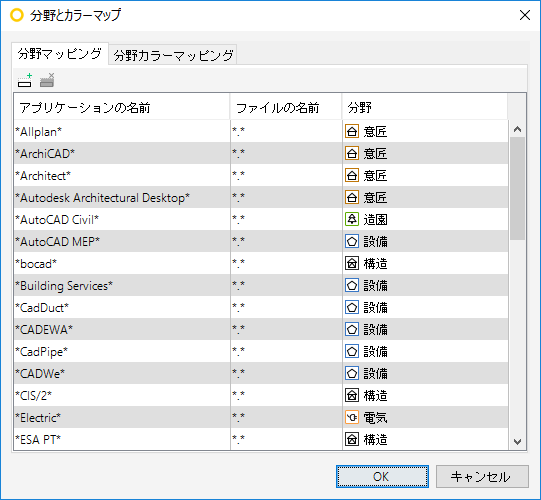Viewport: 541px width, 500px height.
Task: Click the 電気 text in *Electric* row
Action: (x=375, y=418)
